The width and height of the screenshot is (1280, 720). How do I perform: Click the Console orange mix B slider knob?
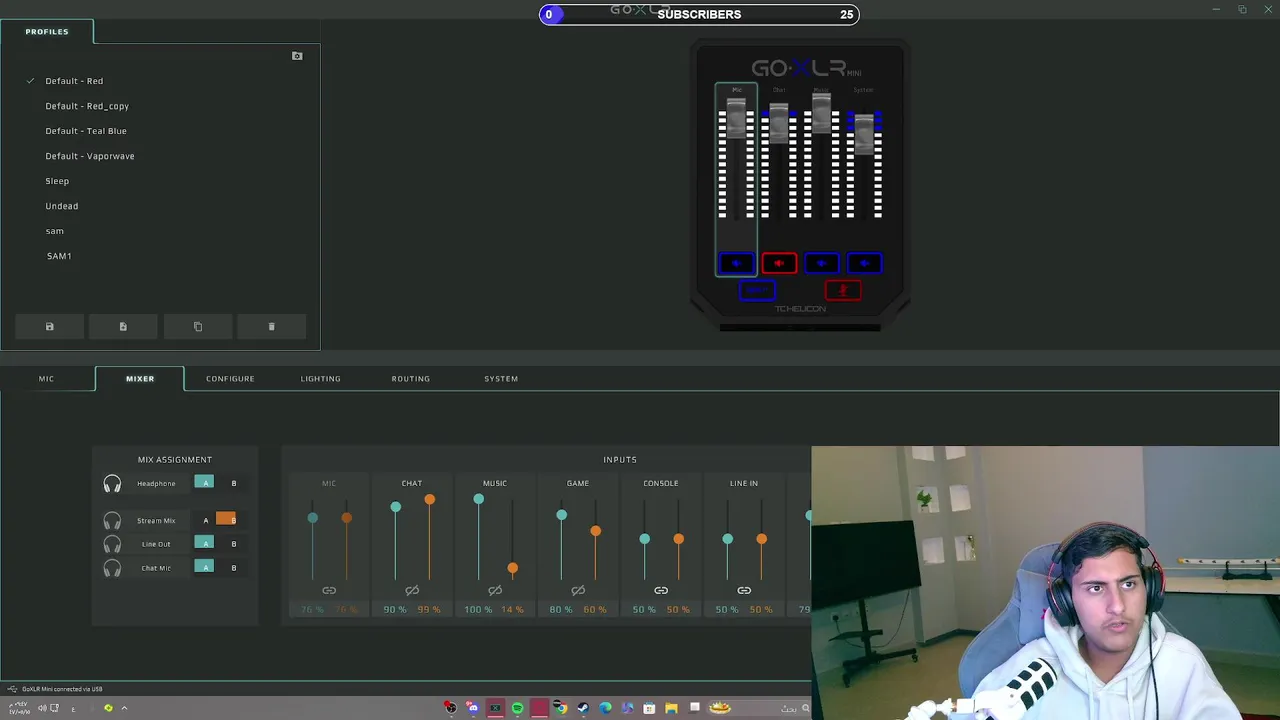pos(678,539)
